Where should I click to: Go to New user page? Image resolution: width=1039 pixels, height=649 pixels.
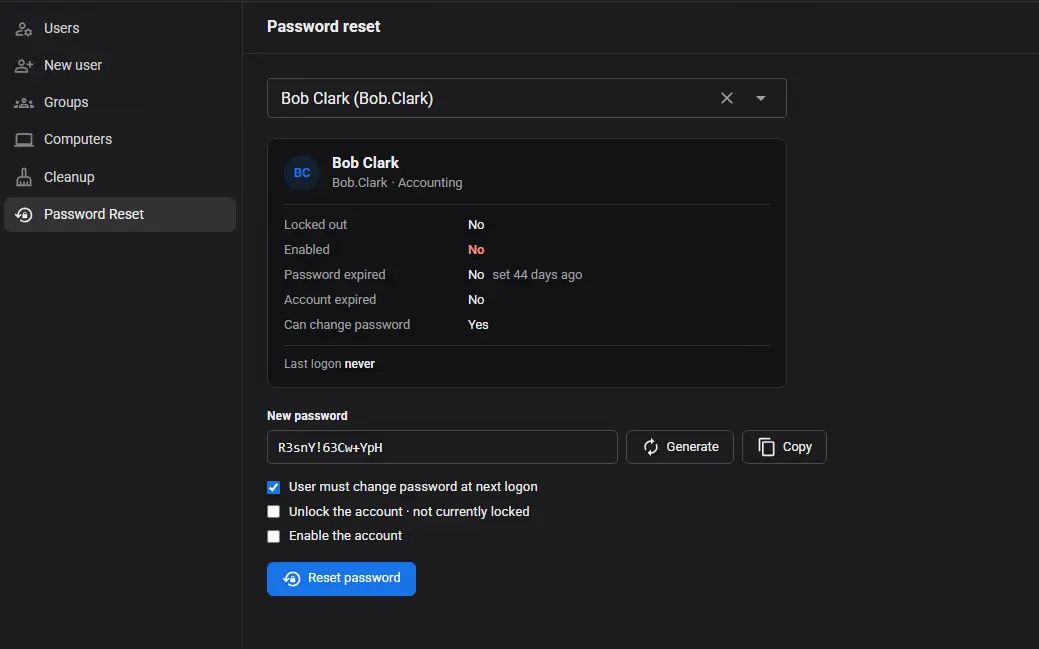pyautogui.click(x=120, y=66)
